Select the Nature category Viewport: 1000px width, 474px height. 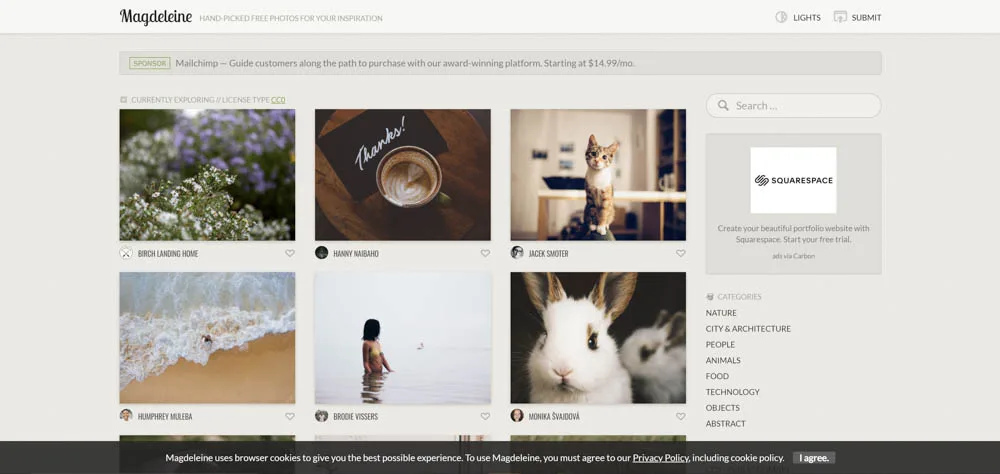721,313
